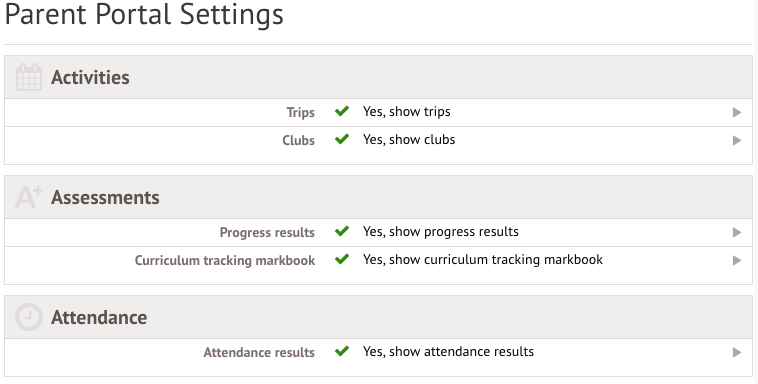Image resolution: width=758 pixels, height=384 pixels.
Task: Click the Curriculum tracking markbook label
Action: click(x=225, y=260)
